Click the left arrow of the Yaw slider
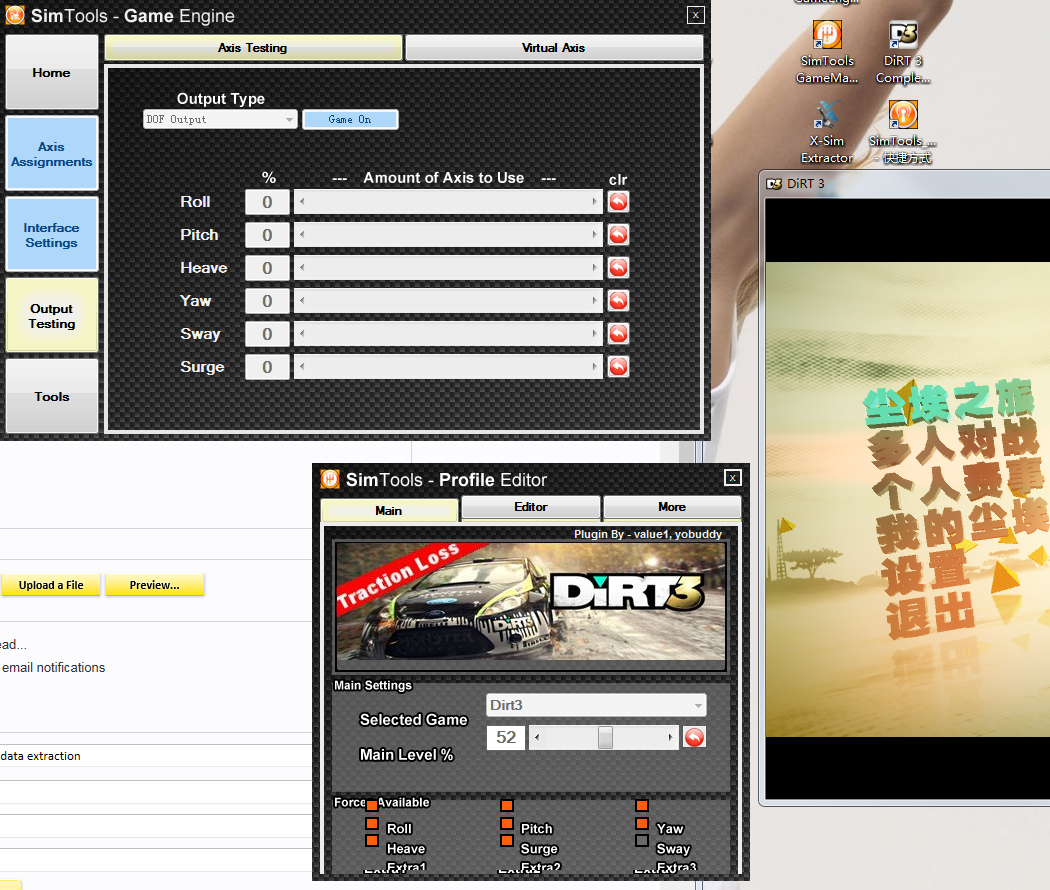This screenshot has height=890, width=1050. point(303,301)
